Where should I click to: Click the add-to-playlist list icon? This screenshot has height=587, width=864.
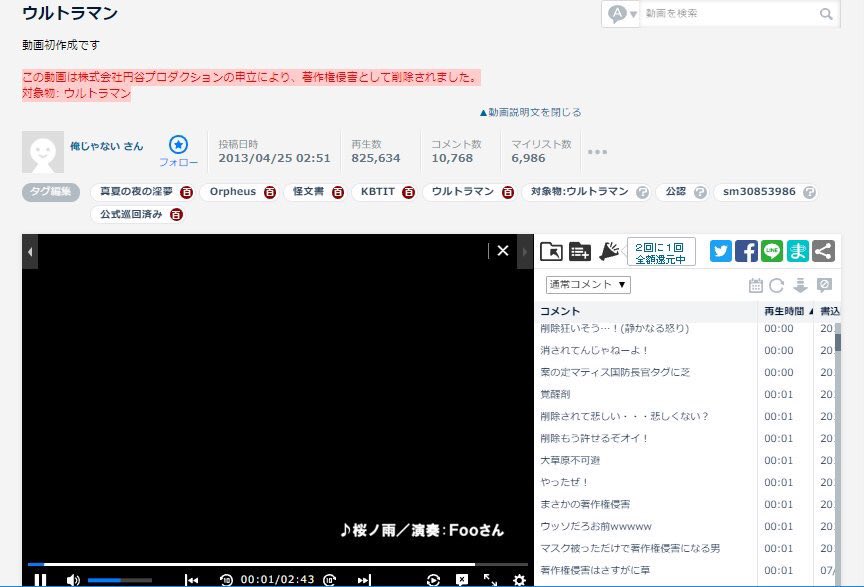[580, 251]
